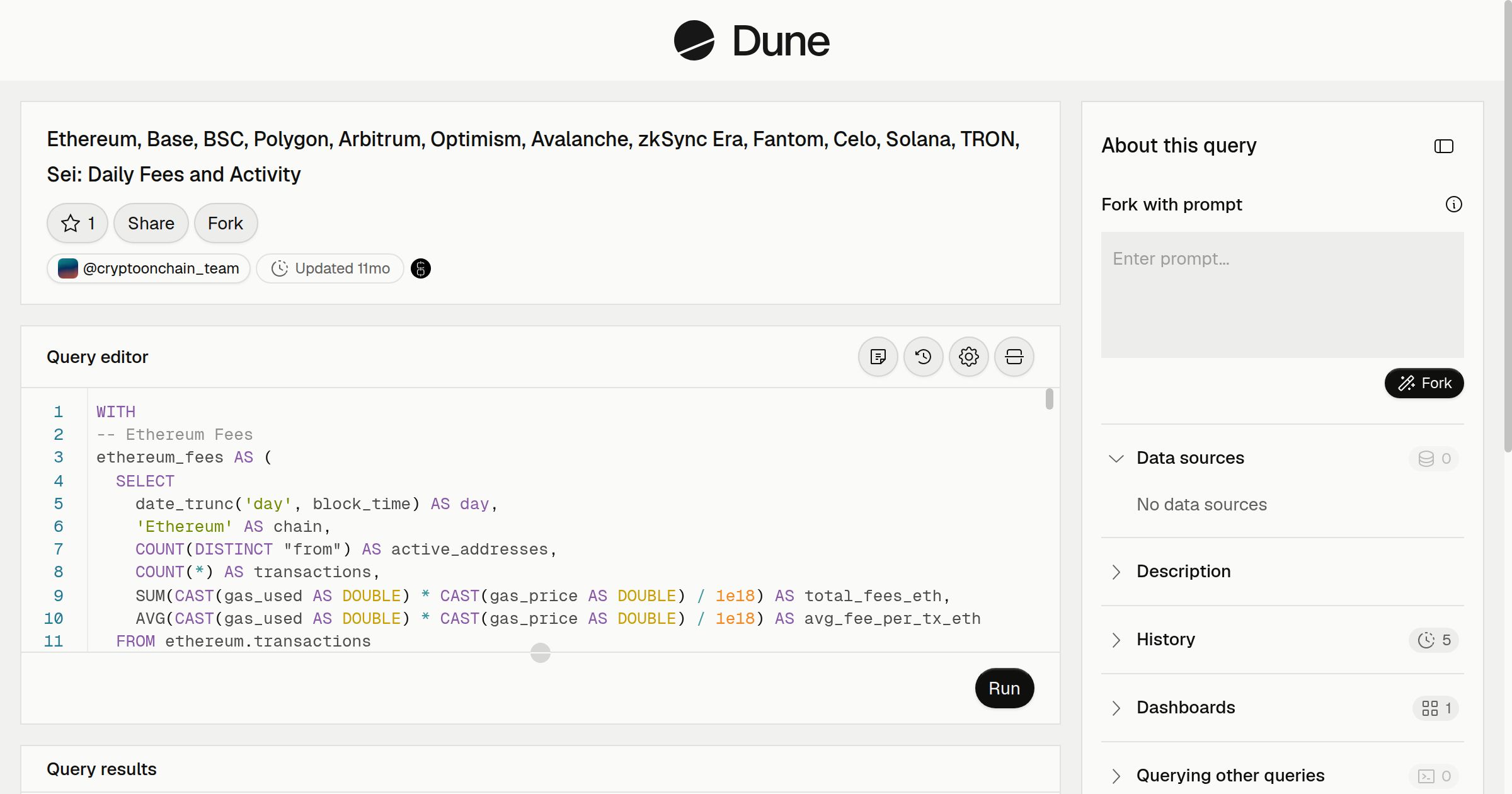
Task: Fork the query from the title bar
Action: tap(226, 223)
